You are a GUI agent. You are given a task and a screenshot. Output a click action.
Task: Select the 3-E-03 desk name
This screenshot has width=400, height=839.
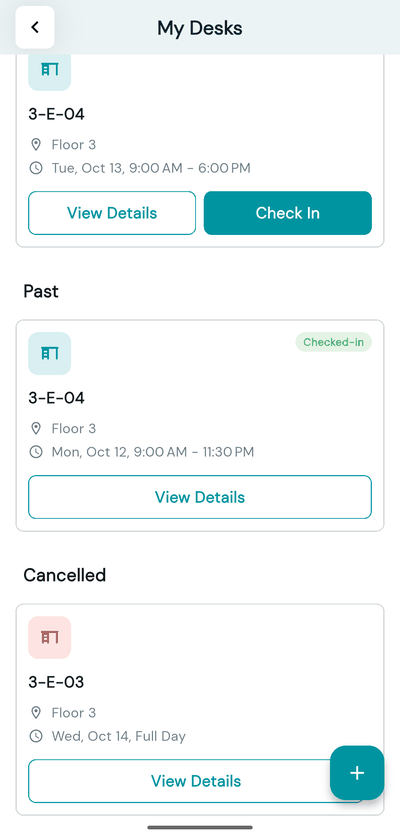pos(56,682)
